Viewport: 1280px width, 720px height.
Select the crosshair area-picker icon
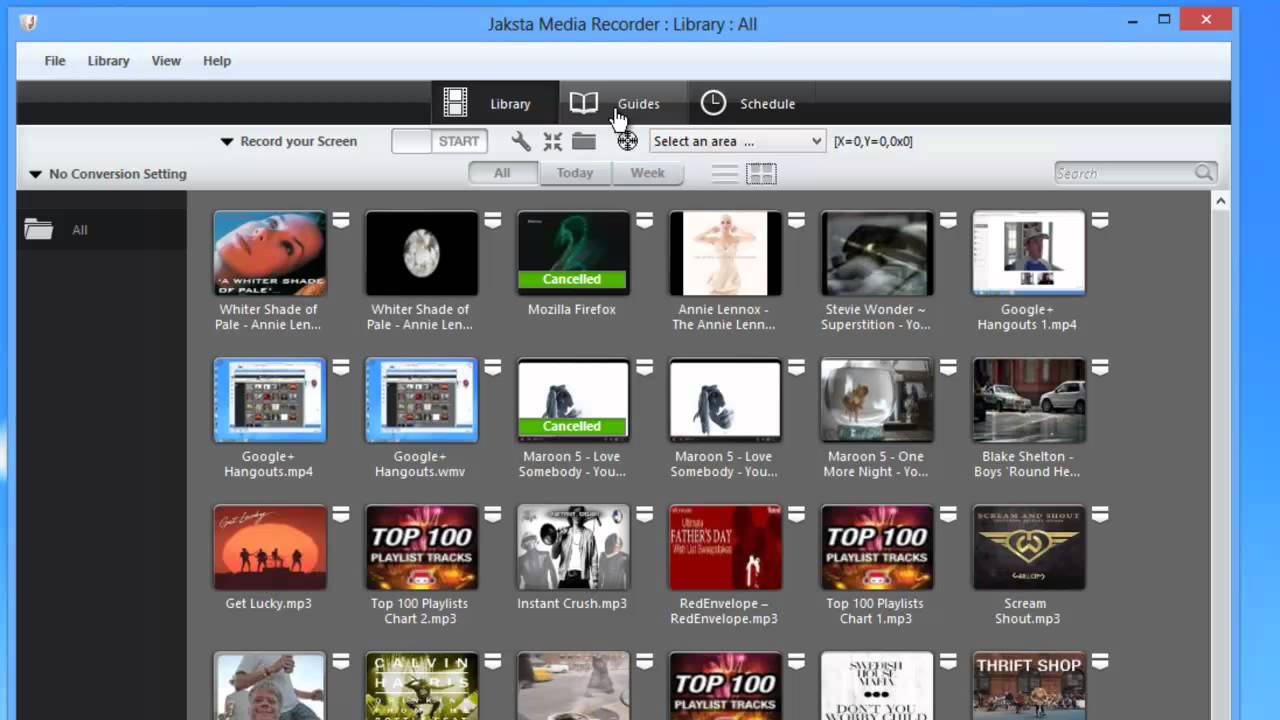(627, 141)
